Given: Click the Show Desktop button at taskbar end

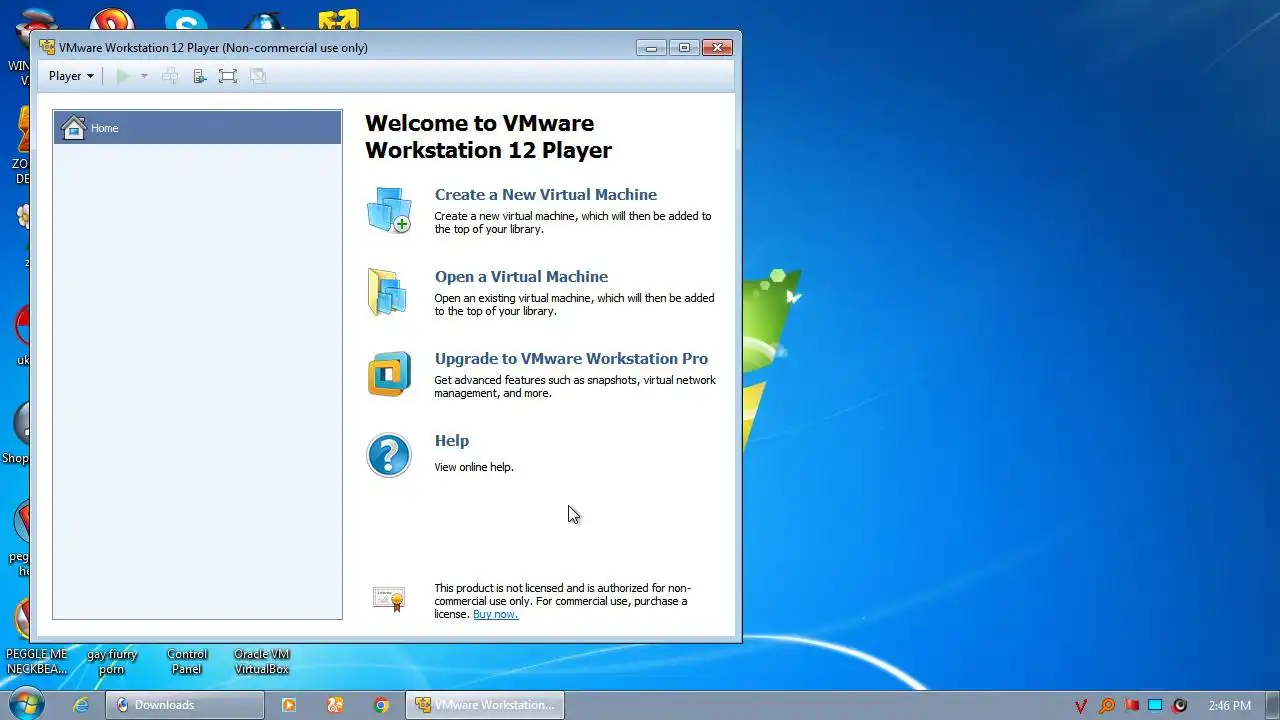Looking at the screenshot, I should (1272, 705).
